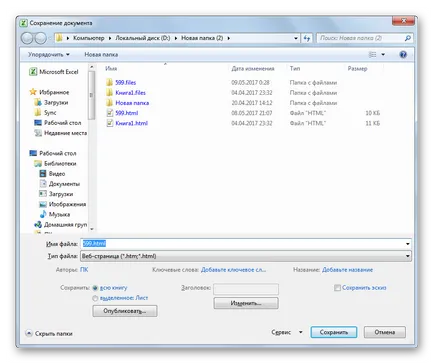Select the 'выделенное: Лист' radio button
Screen dimensions: 434x364
95,298
